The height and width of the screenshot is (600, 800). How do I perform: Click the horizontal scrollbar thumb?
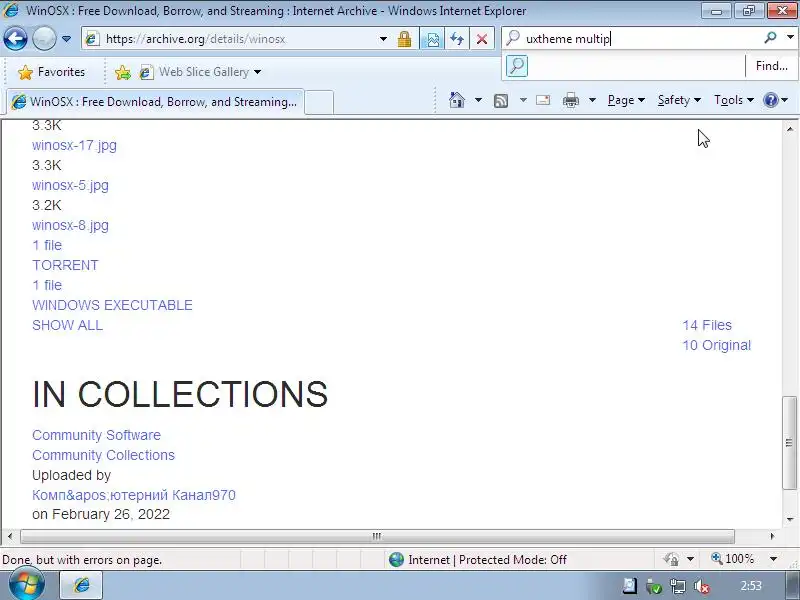[377, 536]
